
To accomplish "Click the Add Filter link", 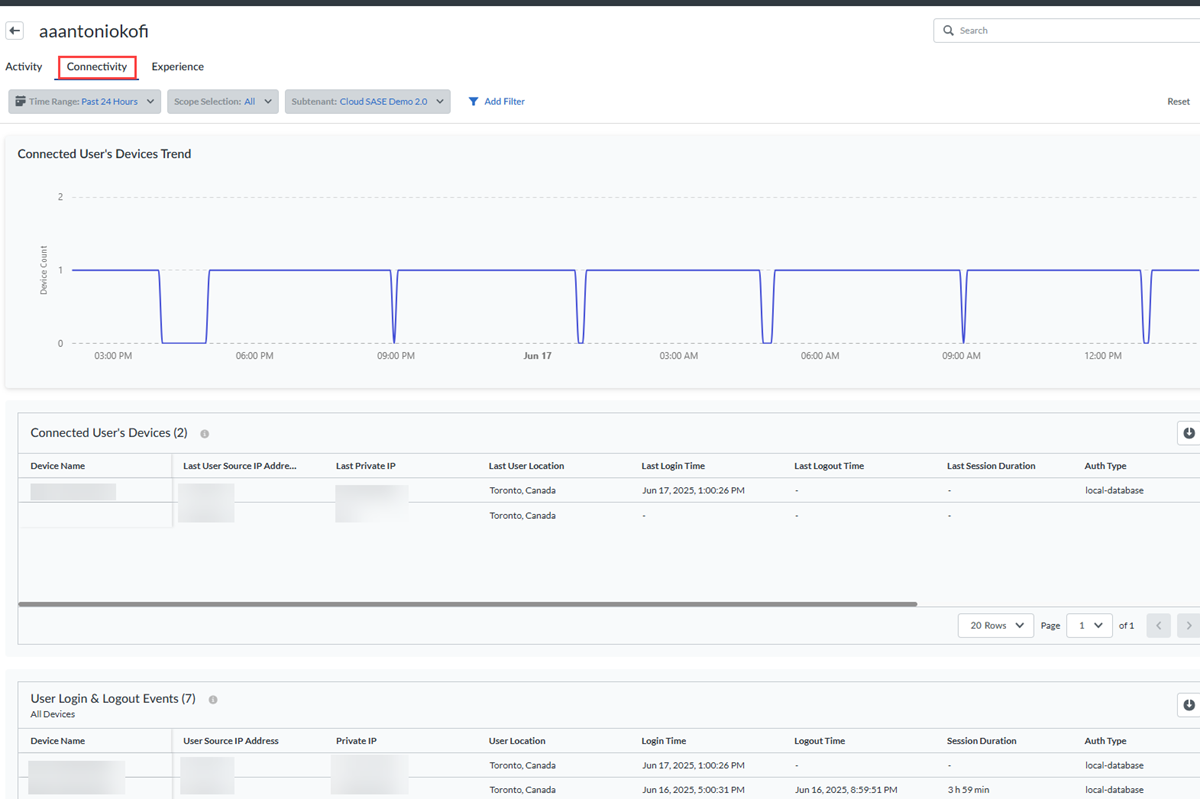I will [504, 102].
